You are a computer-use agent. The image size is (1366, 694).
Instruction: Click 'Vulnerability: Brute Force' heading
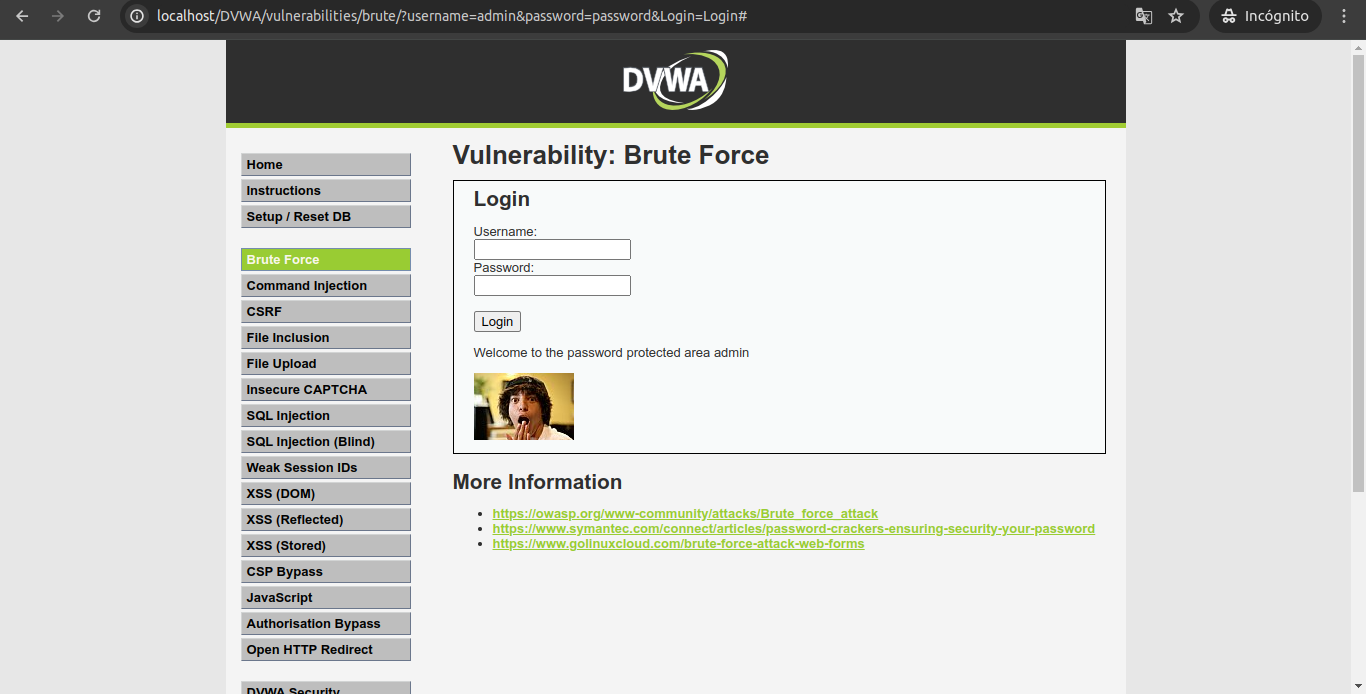[611, 156]
